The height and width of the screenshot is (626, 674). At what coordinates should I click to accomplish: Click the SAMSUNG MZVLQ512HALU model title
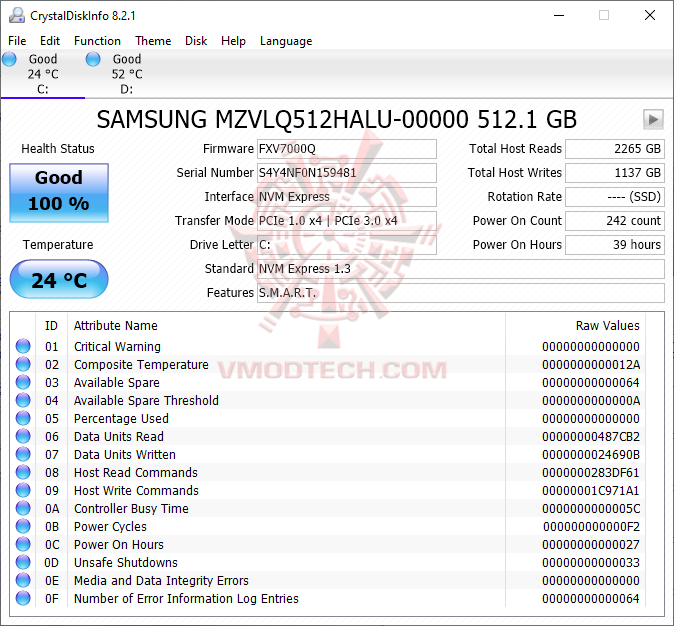point(337,119)
